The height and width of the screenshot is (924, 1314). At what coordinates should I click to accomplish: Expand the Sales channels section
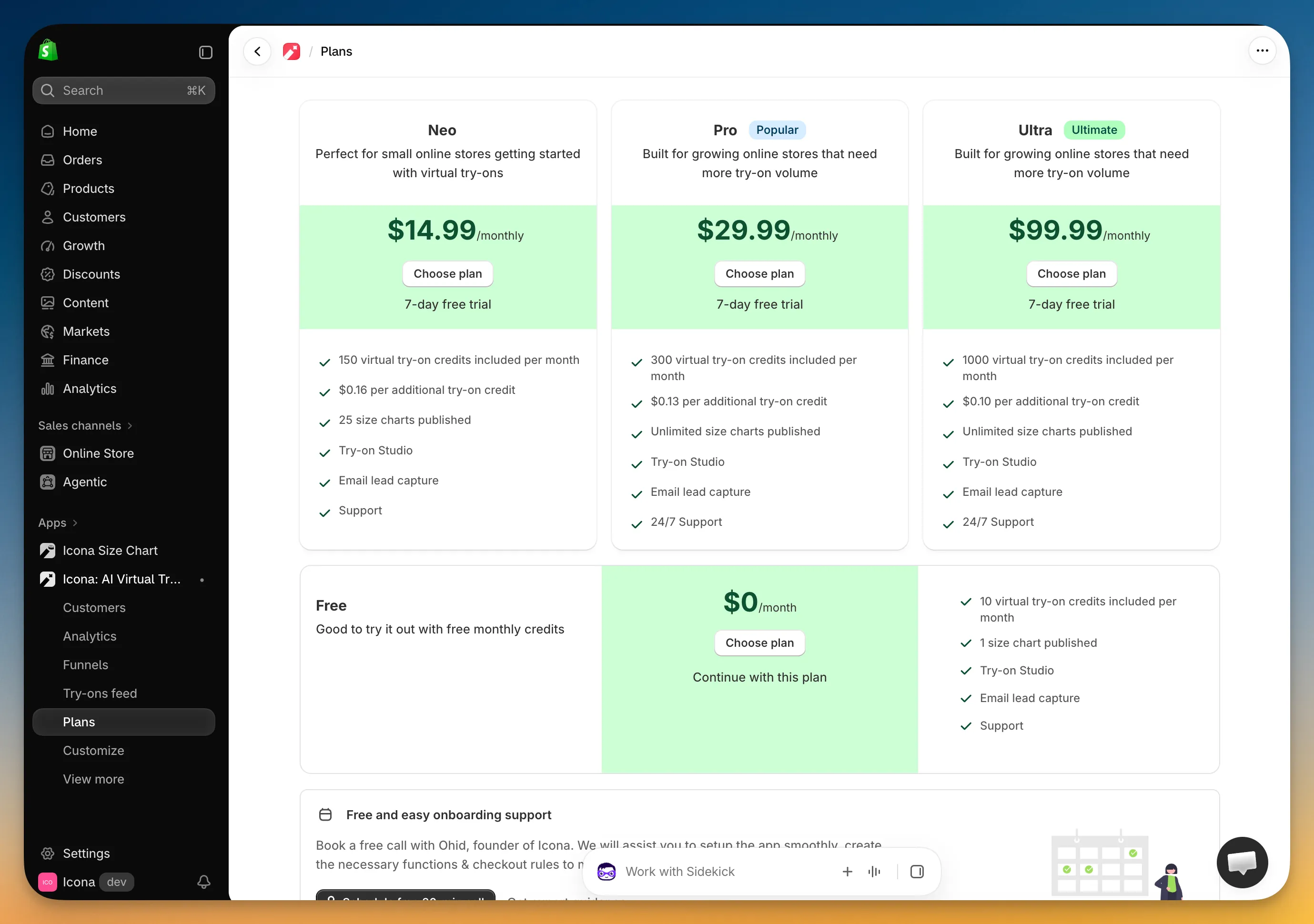click(x=85, y=426)
